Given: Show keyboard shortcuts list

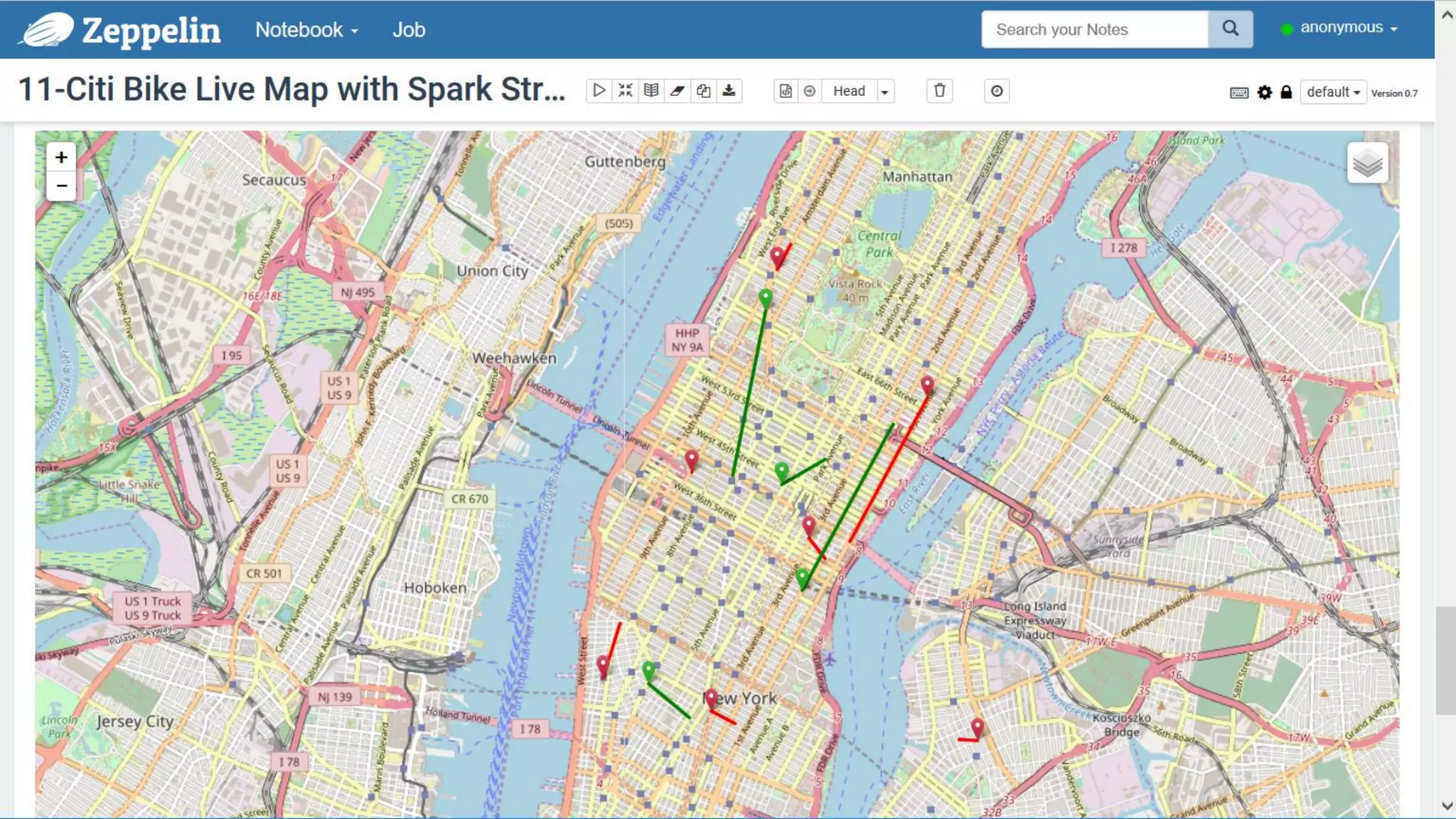Looking at the screenshot, I should tap(1238, 93).
